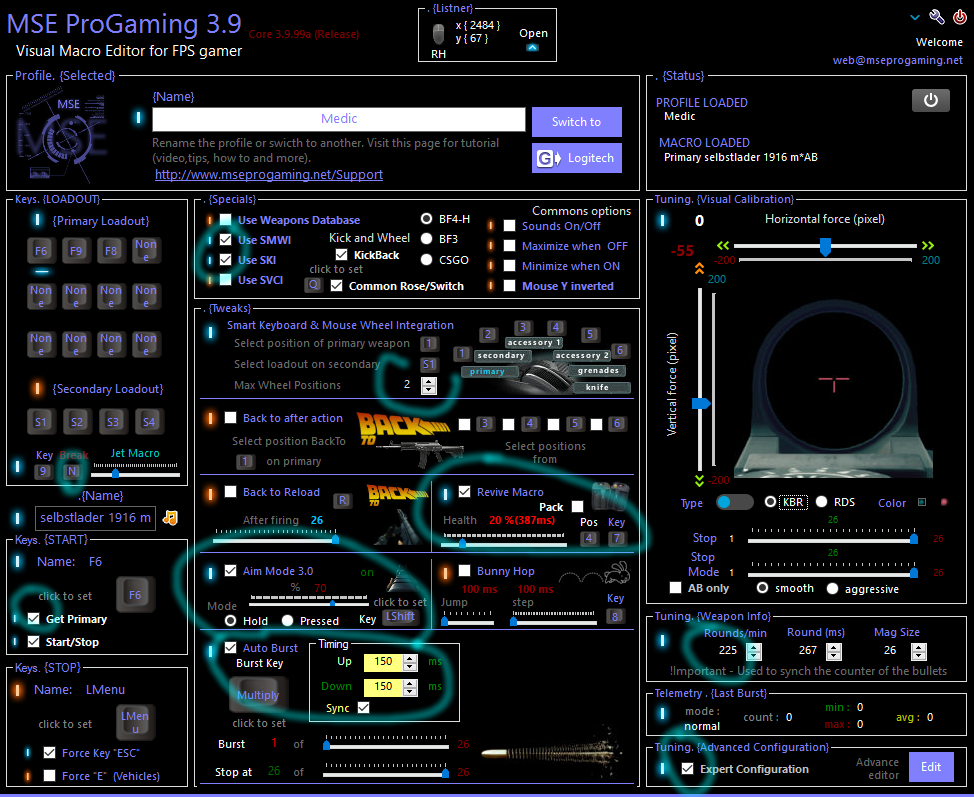Click the Break key N
Viewport: 974px width, 797px height.
[x=72, y=471]
